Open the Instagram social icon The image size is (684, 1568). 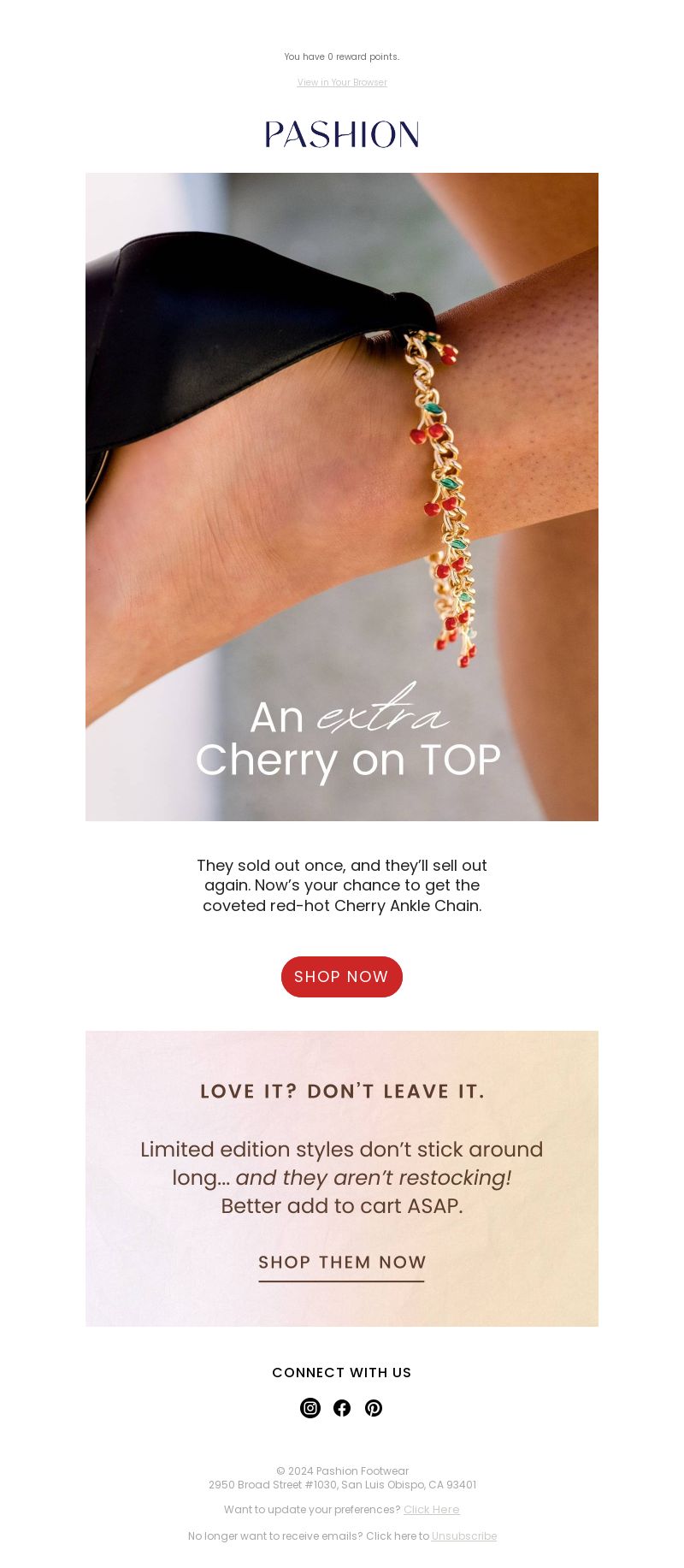pyautogui.click(x=310, y=1408)
